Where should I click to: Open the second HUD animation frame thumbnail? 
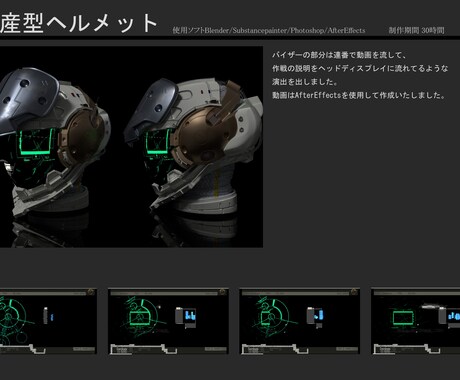pos(168,321)
